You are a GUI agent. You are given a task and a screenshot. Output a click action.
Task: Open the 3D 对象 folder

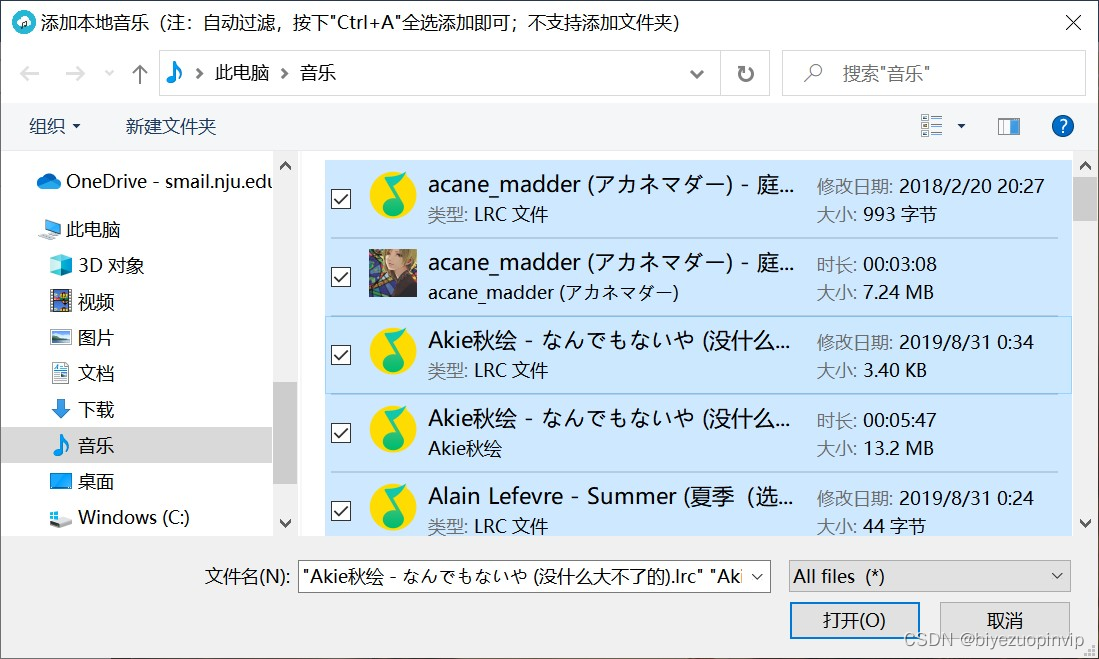(98, 265)
